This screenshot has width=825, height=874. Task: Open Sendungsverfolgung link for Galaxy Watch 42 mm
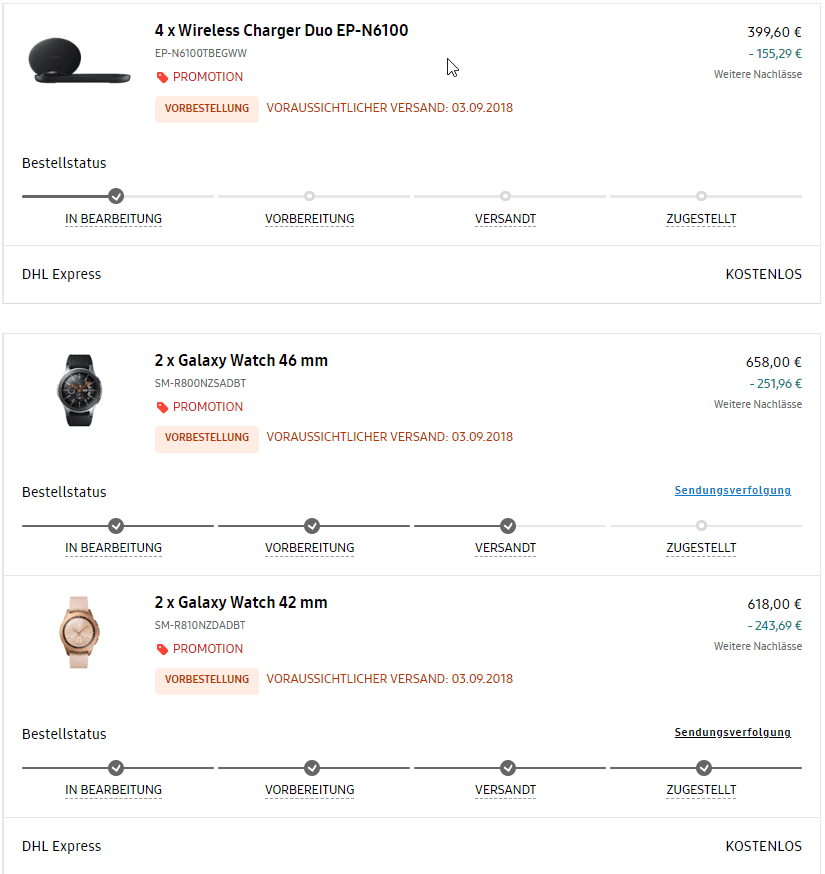[732, 732]
